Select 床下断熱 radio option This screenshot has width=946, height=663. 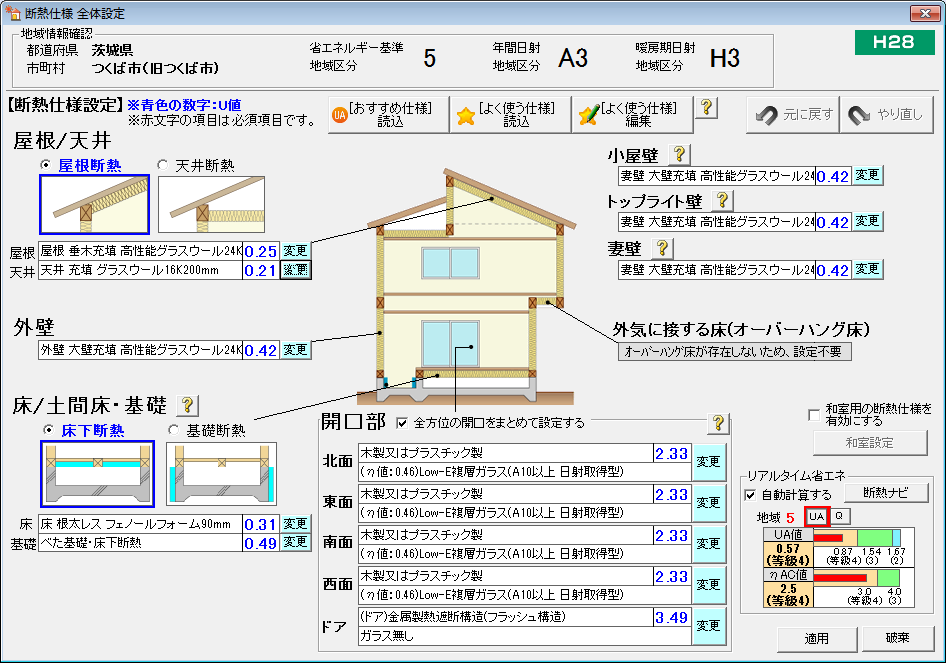(x=49, y=430)
